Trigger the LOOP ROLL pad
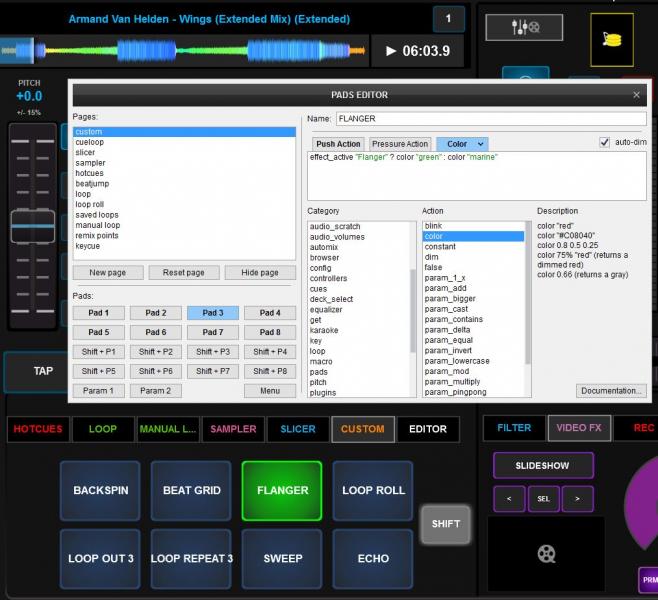Screen dimensions: 658x600 [373, 490]
